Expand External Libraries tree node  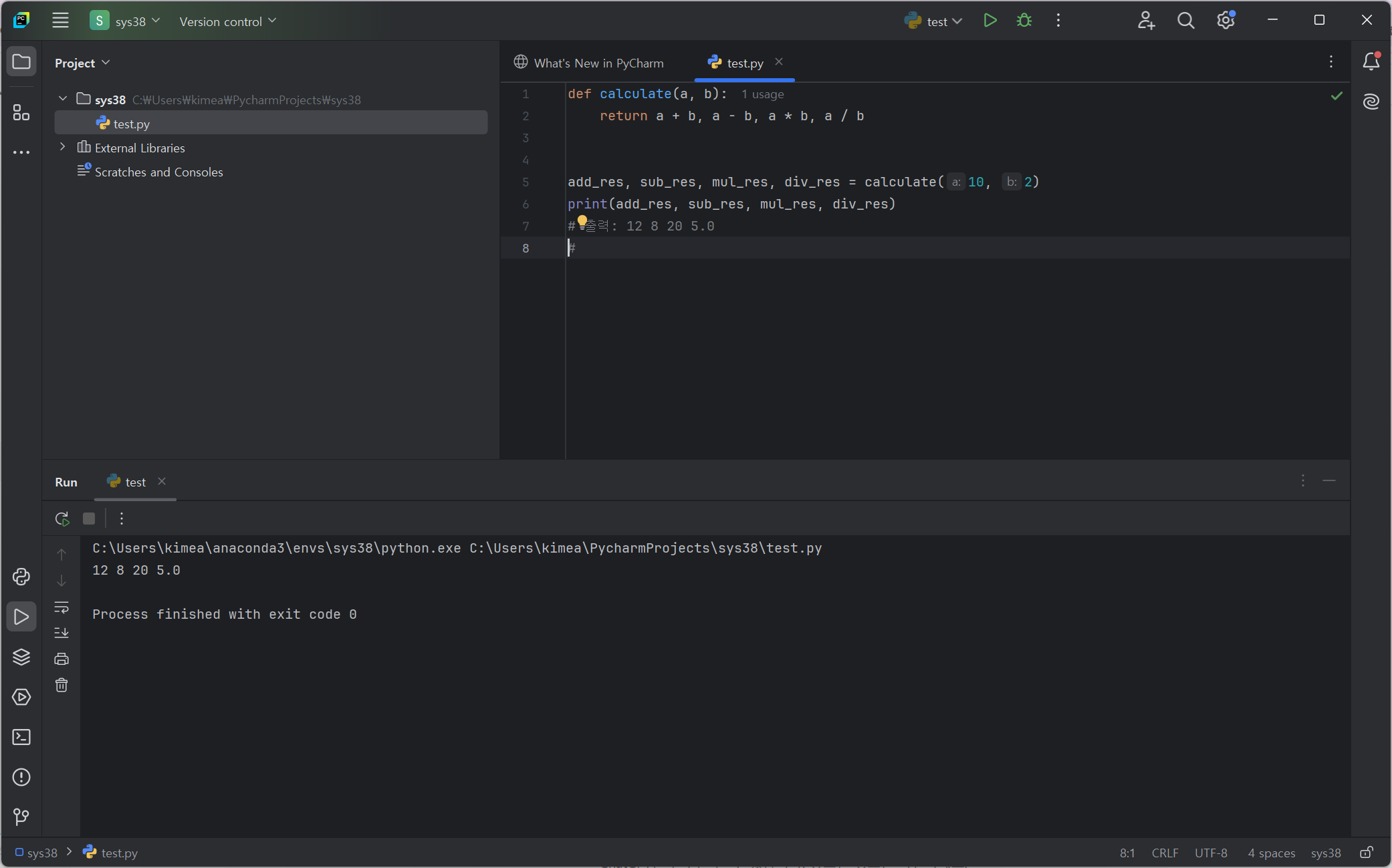point(63,147)
